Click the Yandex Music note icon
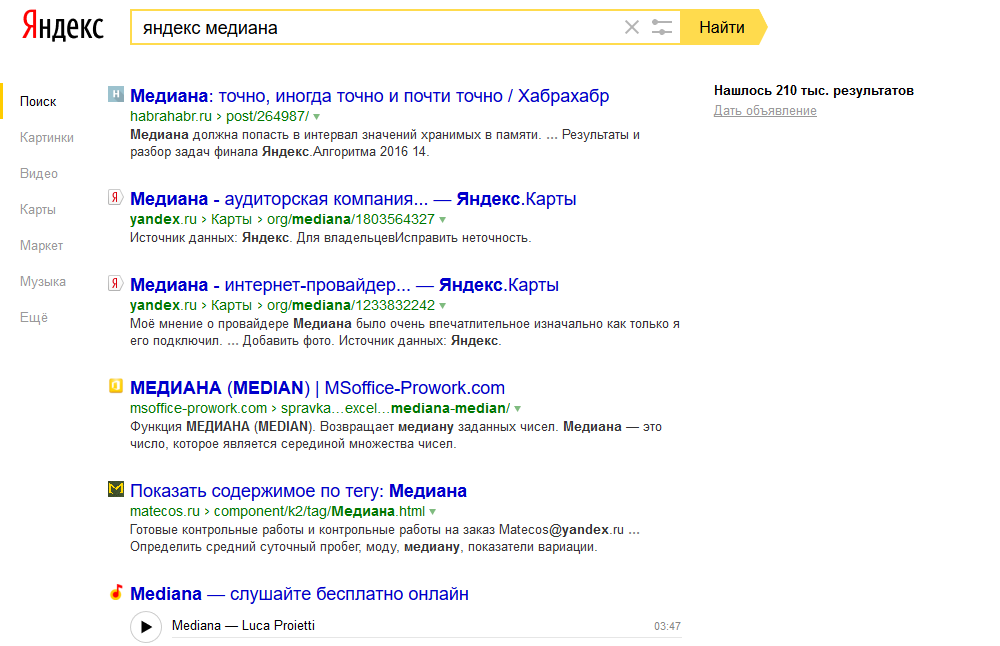Image resolution: width=1000 pixels, height=646 pixels. [x=115, y=592]
